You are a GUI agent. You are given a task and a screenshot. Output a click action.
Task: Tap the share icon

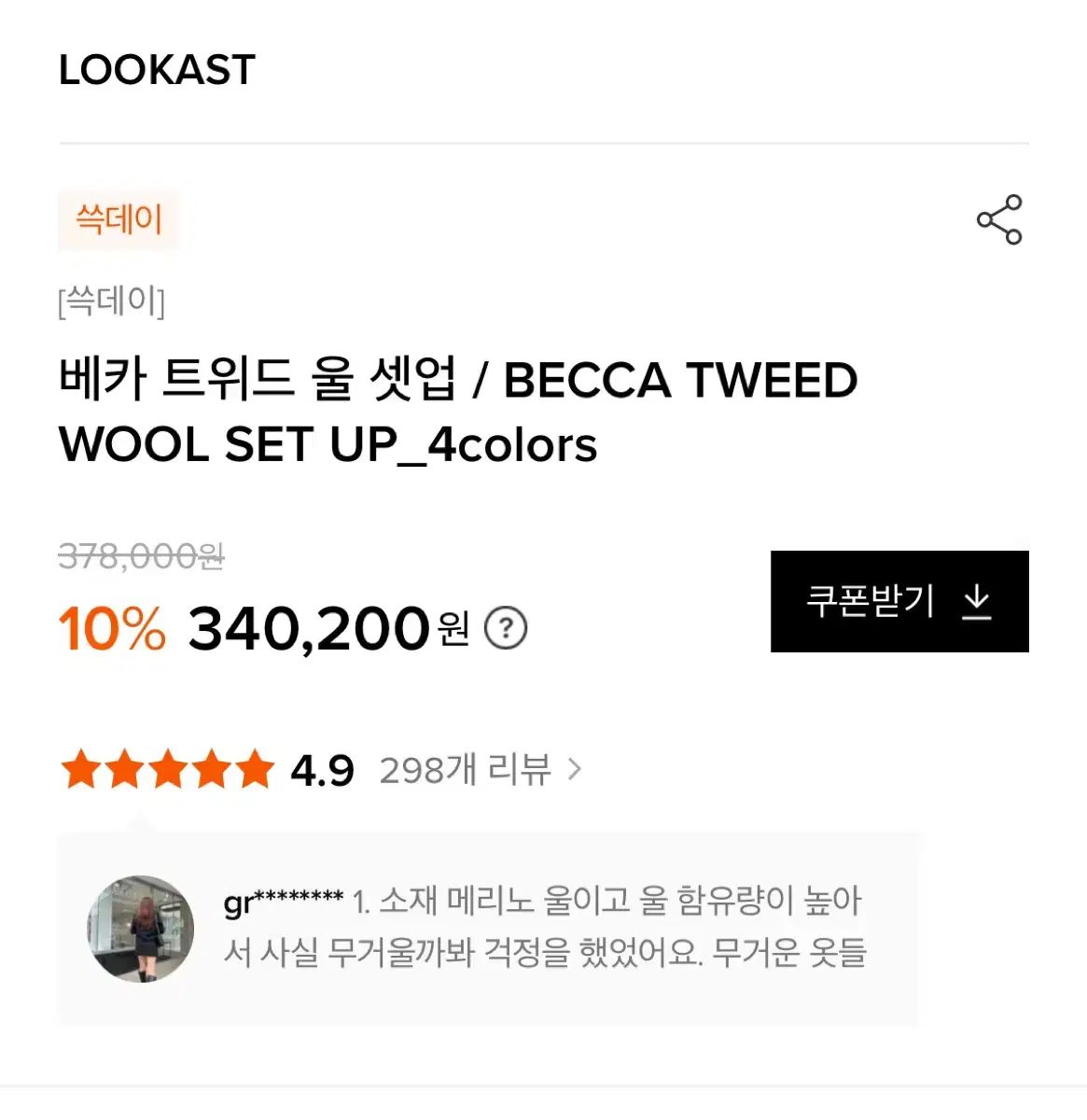tap(999, 220)
